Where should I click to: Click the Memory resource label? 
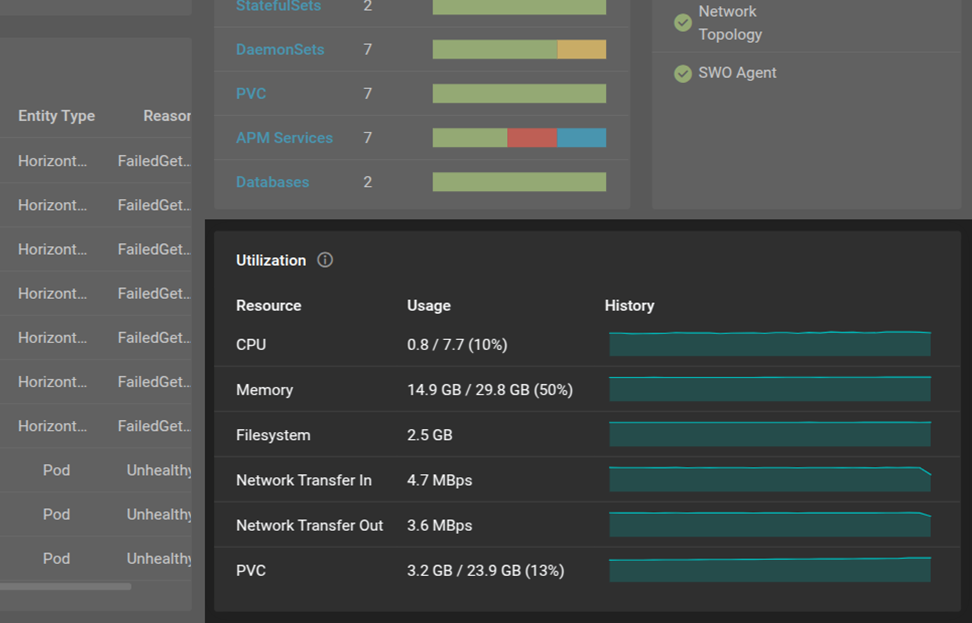[265, 390]
